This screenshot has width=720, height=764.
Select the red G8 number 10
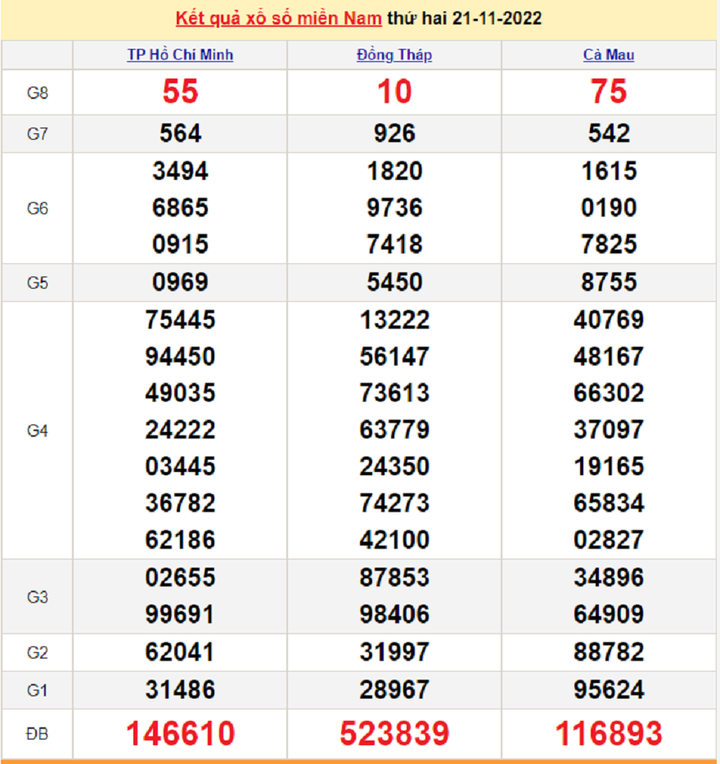click(394, 92)
